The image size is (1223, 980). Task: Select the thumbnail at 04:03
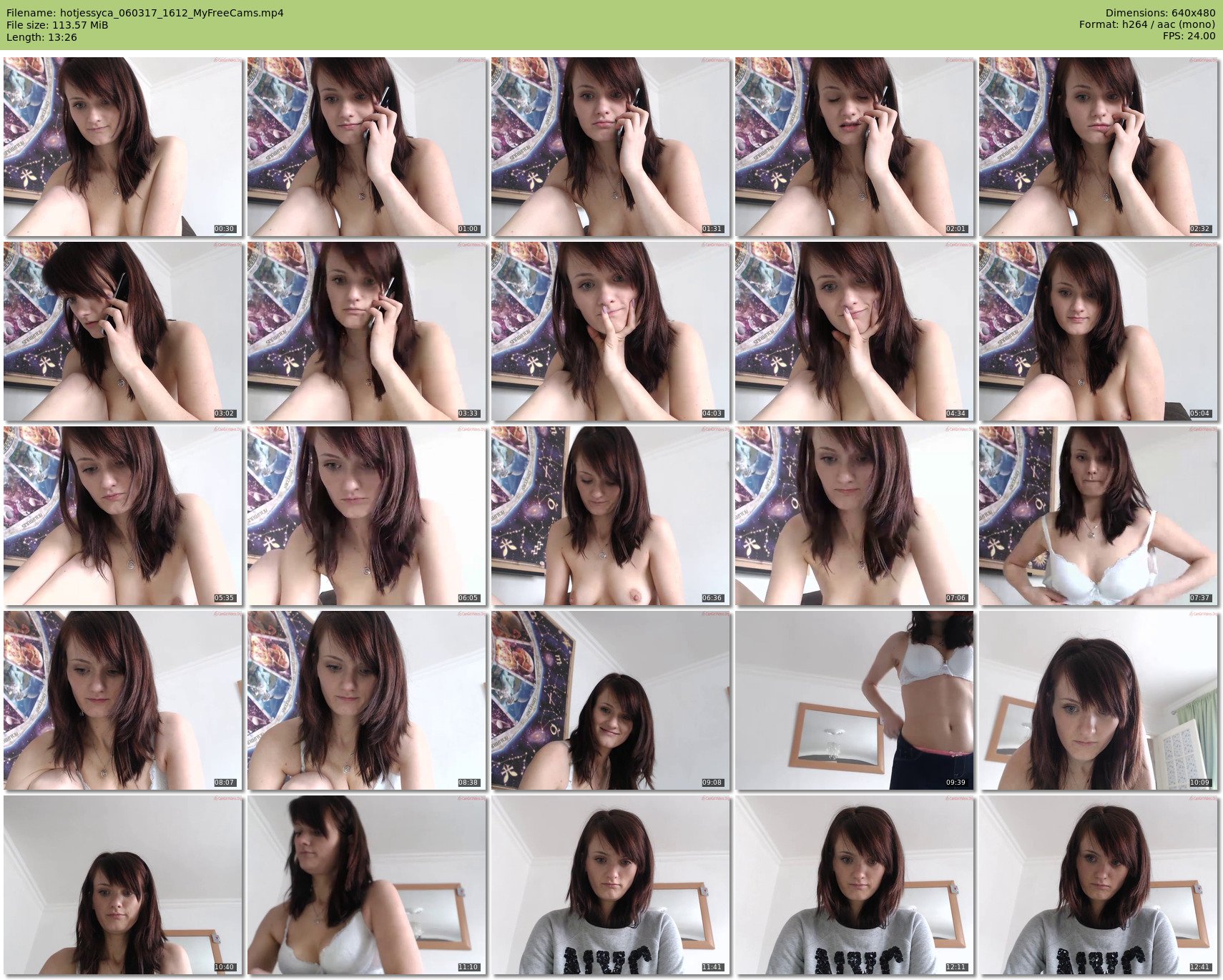pos(611,331)
